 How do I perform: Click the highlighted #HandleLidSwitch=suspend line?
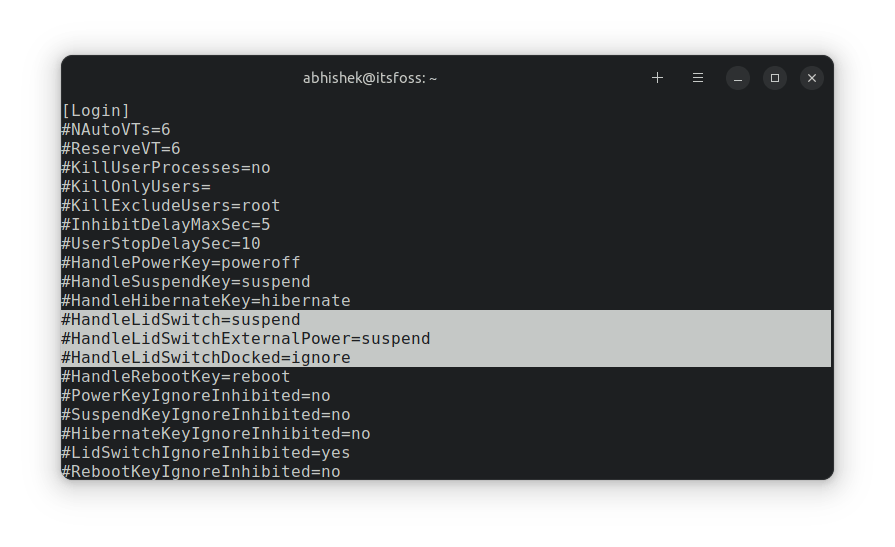181,320
